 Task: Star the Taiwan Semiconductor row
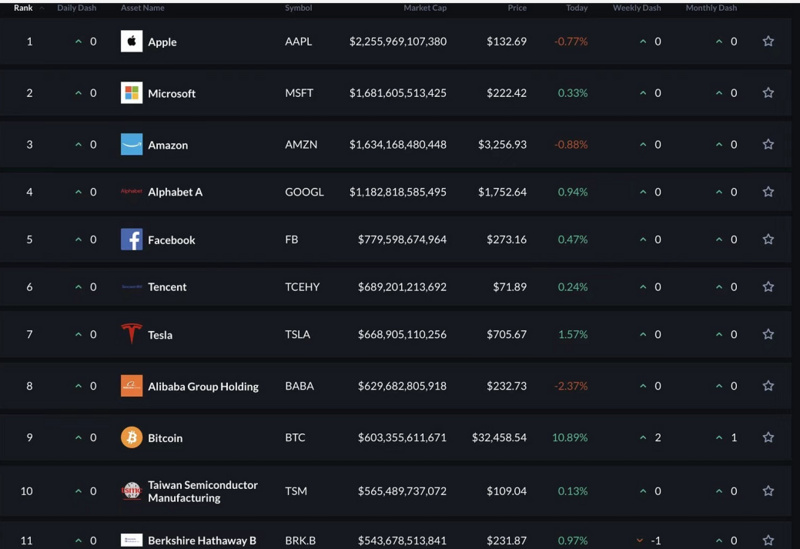[768, 491]
